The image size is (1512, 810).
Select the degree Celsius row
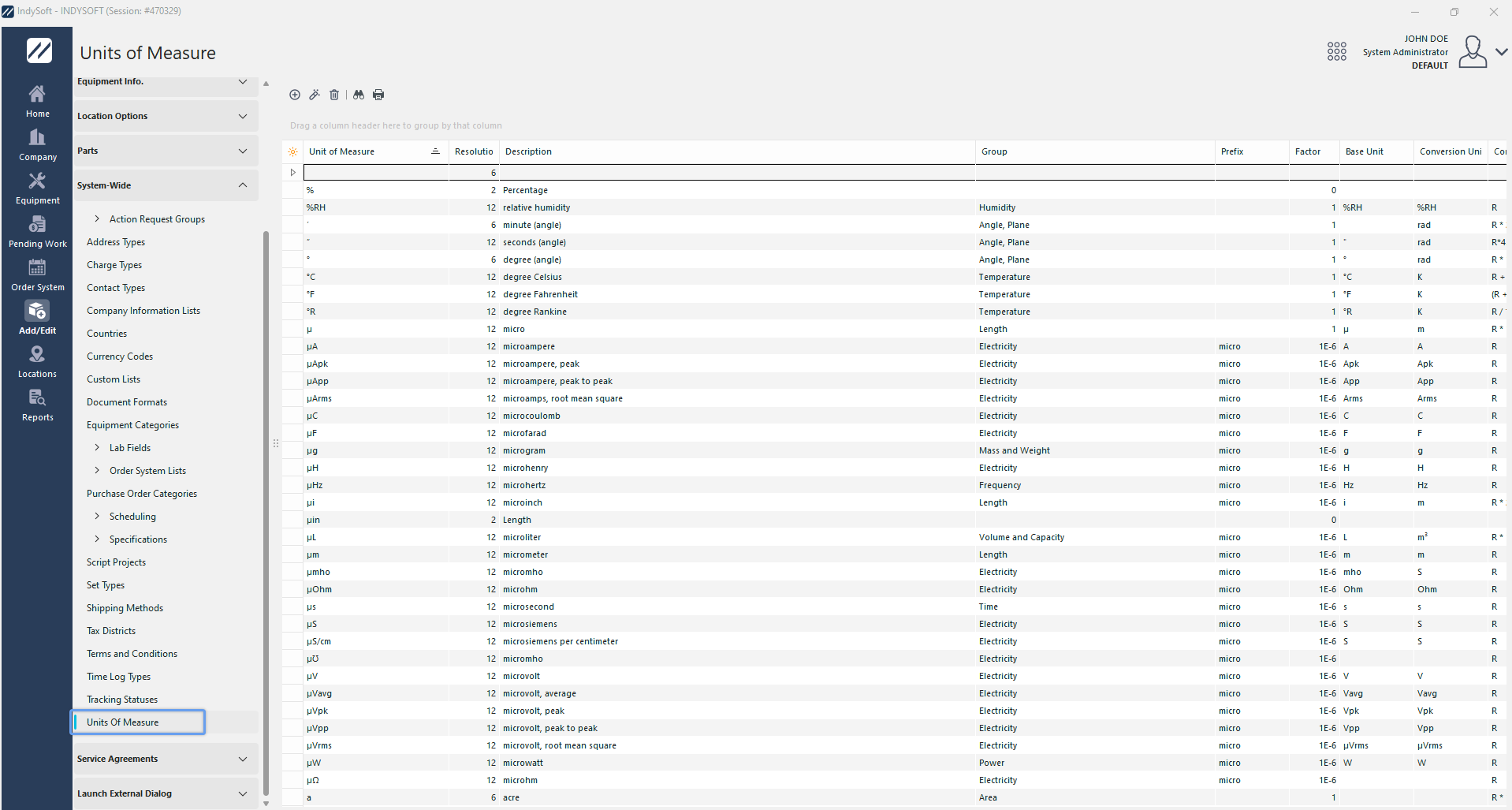point(894,277)
